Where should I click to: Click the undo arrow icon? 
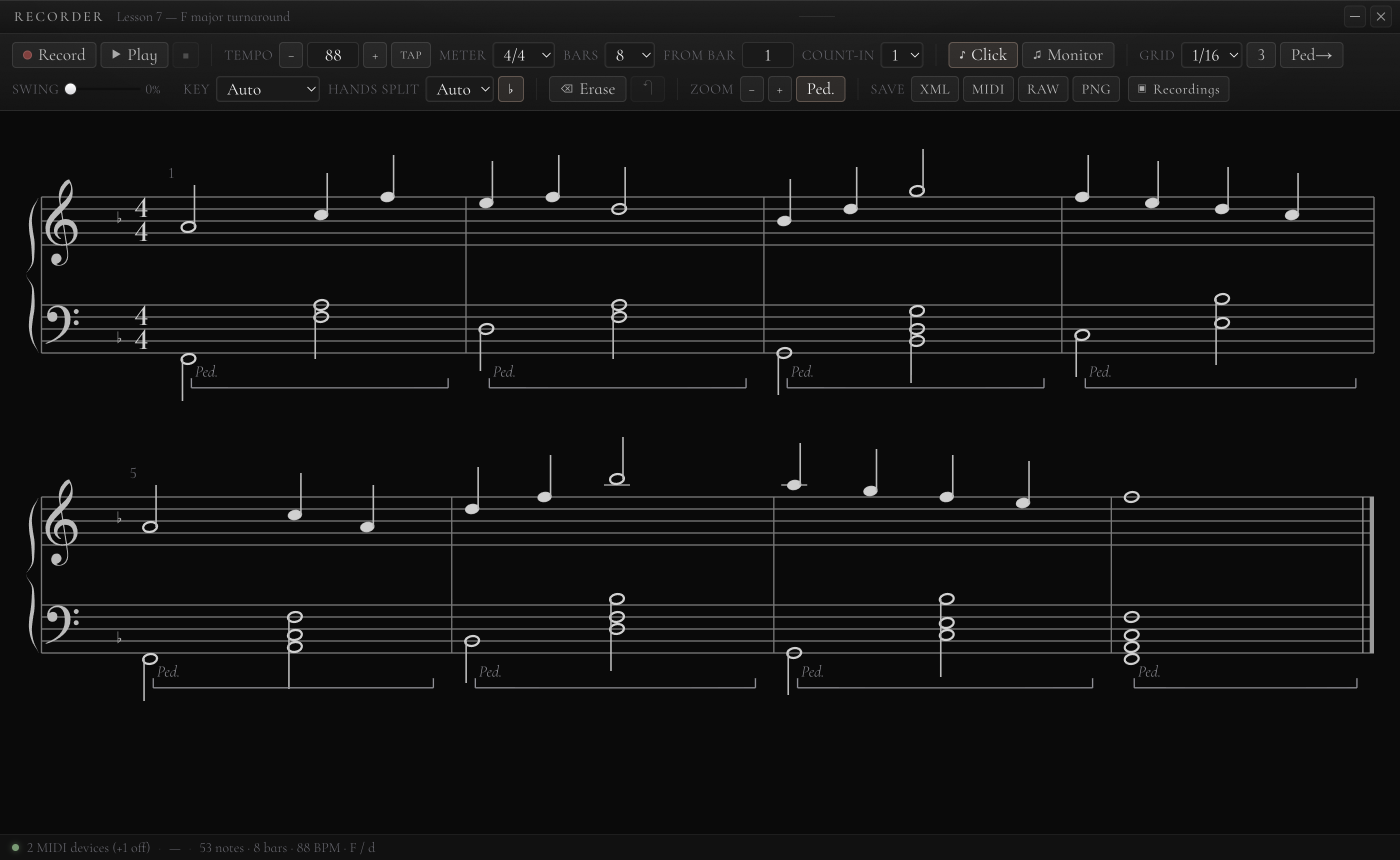coord(647,89)
